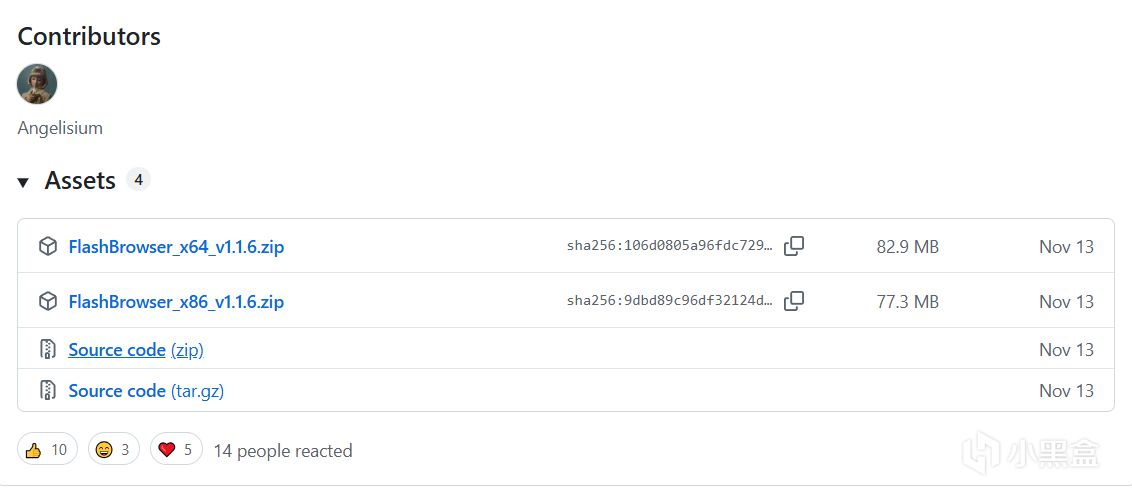This screenshot has height=488, width=1132.
Task: Click file-zip icon beside Source code (tar.gz)
Action: click(47, 391)
